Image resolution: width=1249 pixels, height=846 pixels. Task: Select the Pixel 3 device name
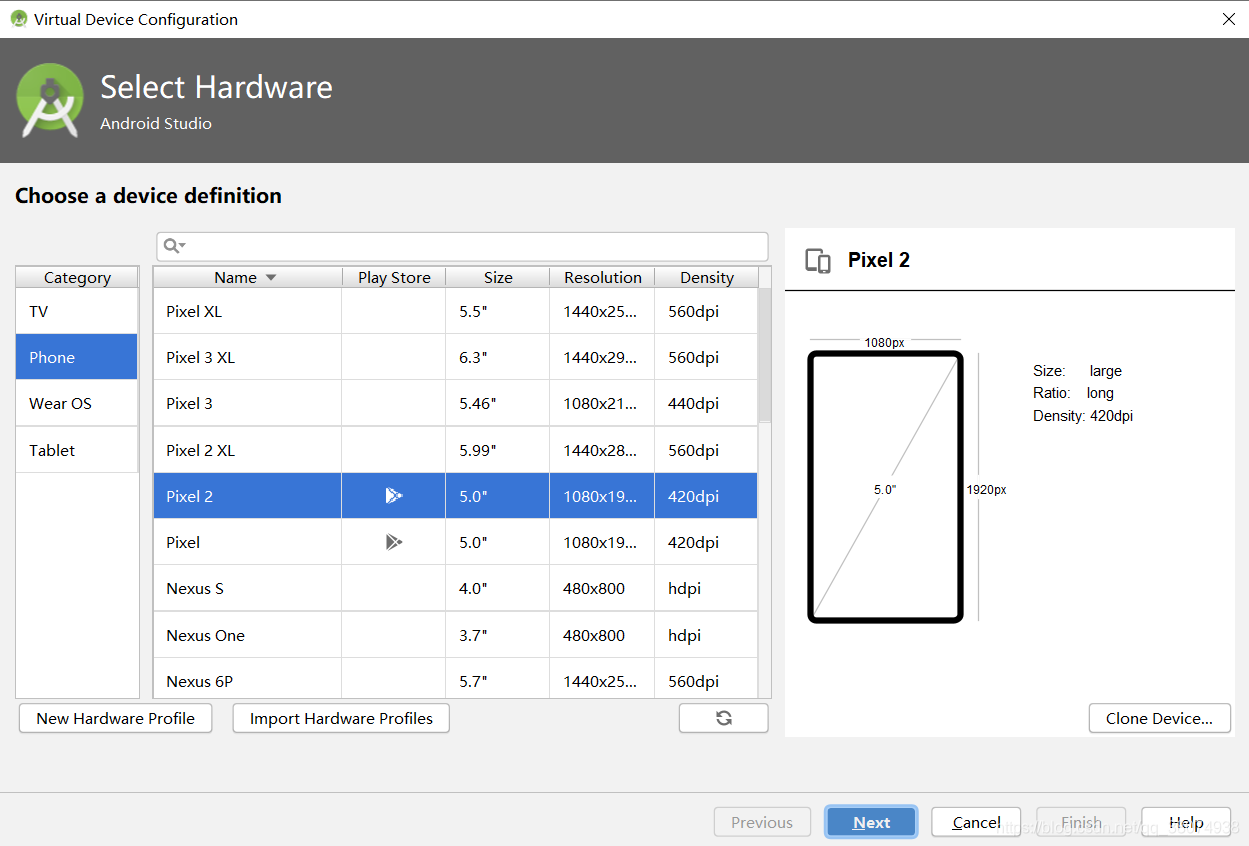(189, 404)
